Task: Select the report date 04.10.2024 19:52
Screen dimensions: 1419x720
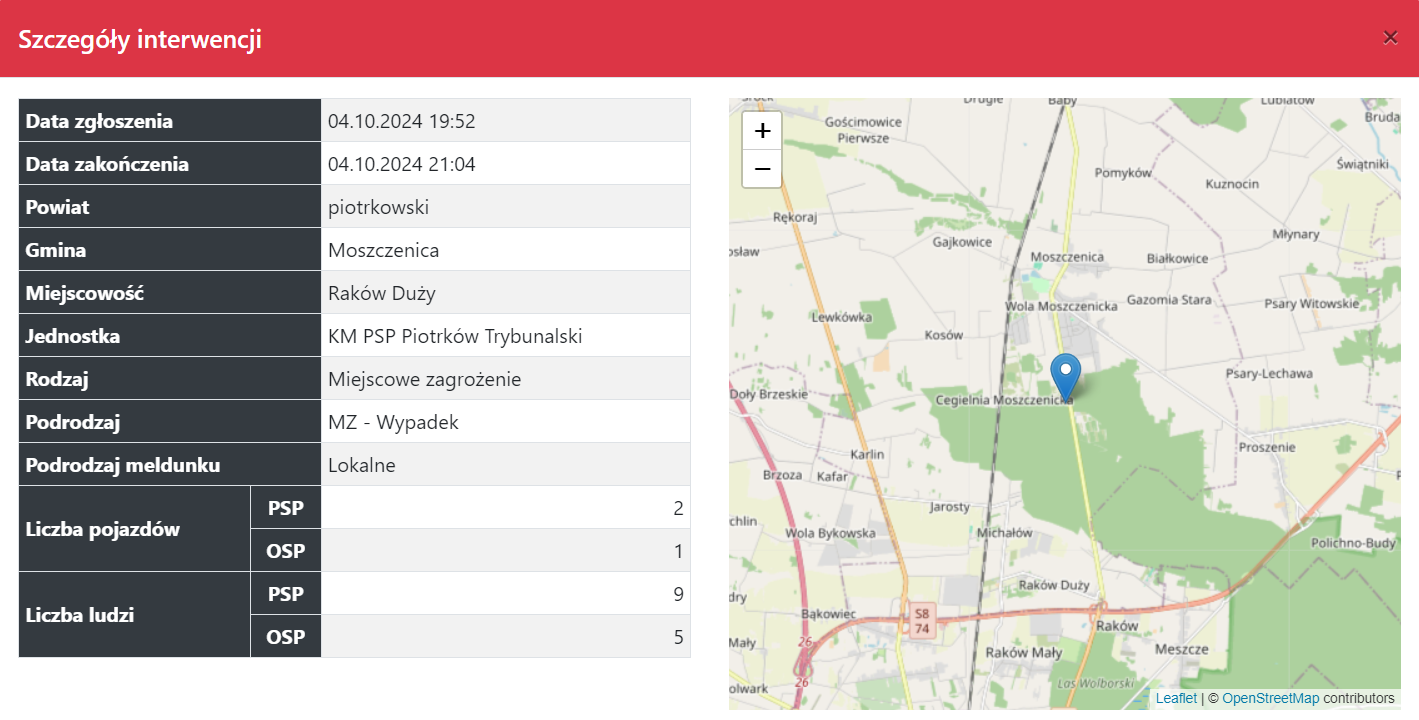Action: coord(401,121)
